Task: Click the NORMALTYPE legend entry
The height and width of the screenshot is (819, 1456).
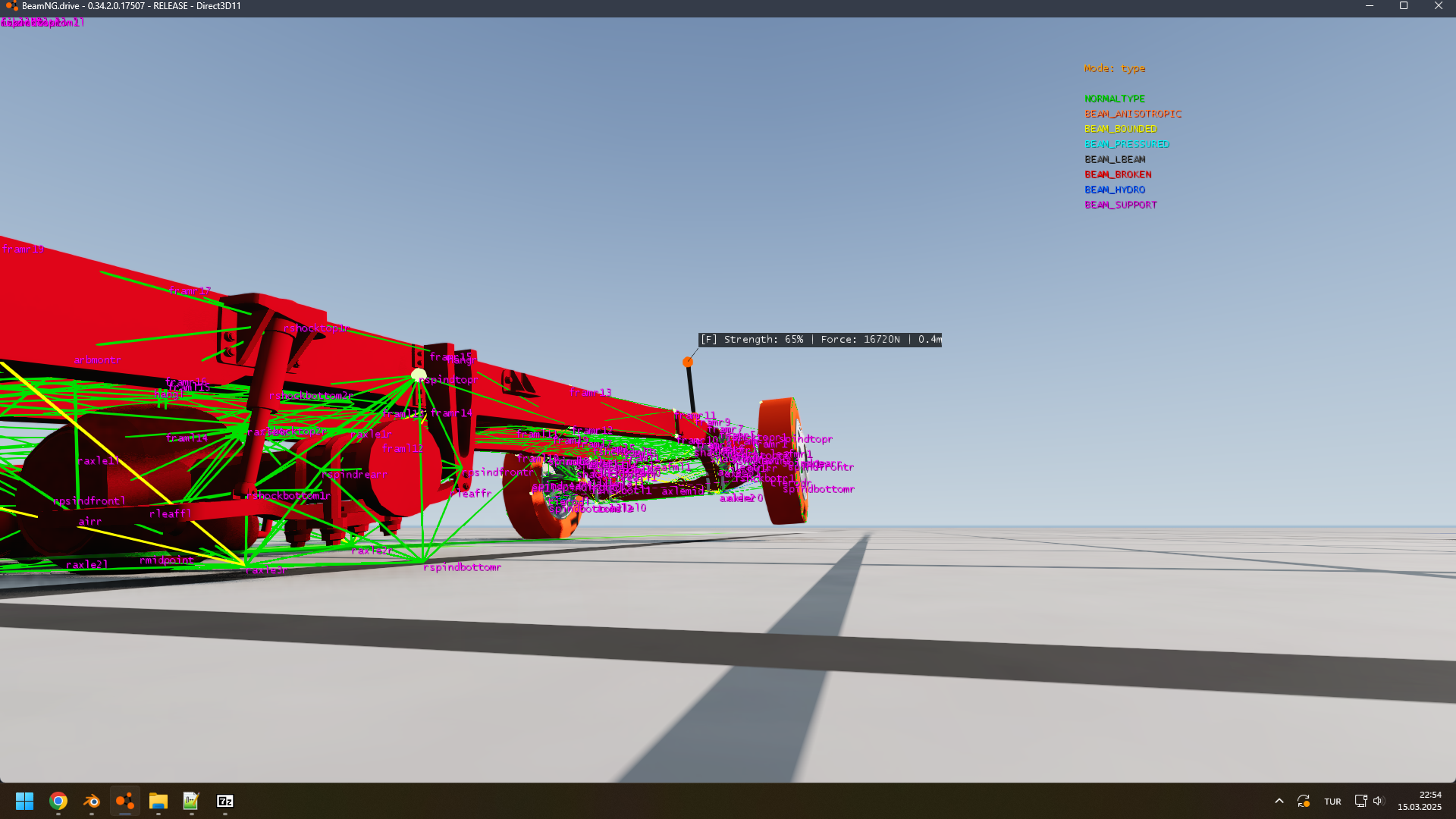Action: tap(1115, 99)
